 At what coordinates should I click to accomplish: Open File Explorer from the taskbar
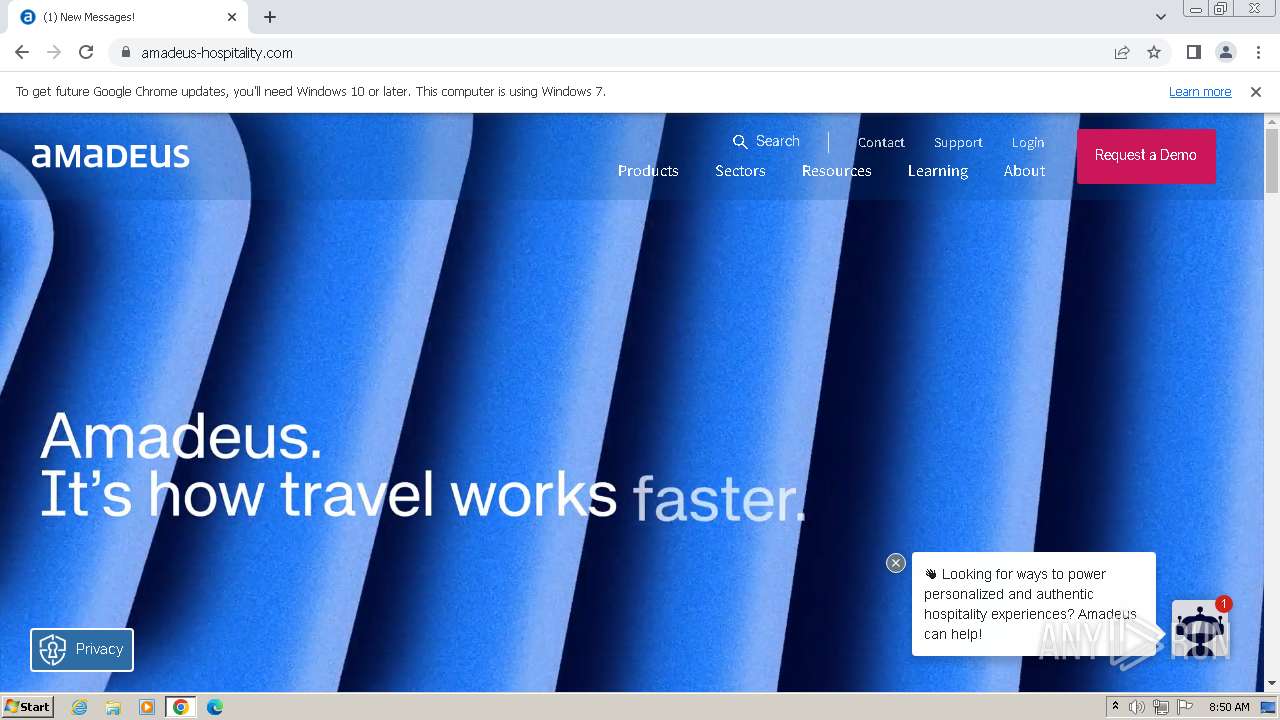tap(113, 707)
